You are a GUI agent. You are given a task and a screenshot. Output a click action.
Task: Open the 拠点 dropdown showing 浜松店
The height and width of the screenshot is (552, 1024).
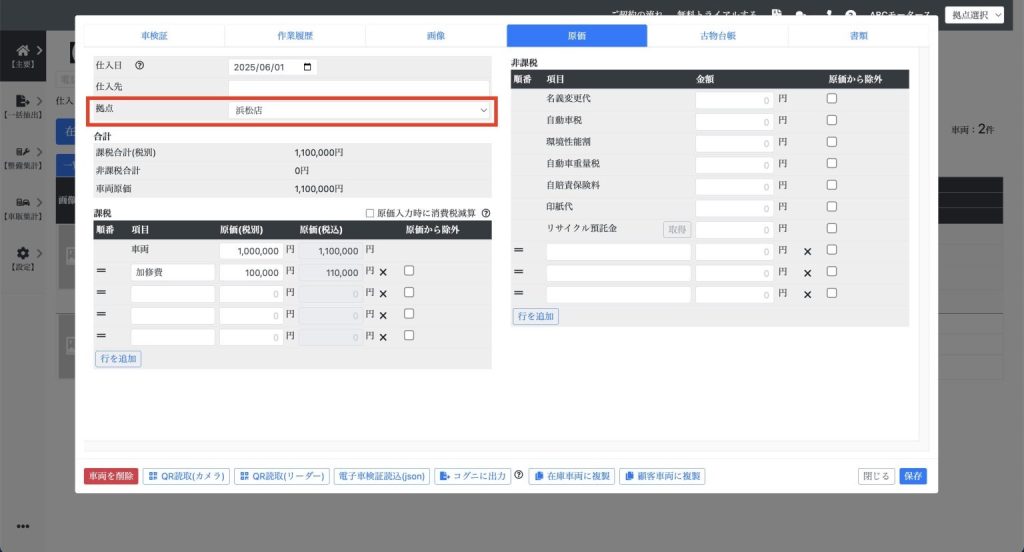(x=360, y=109)
